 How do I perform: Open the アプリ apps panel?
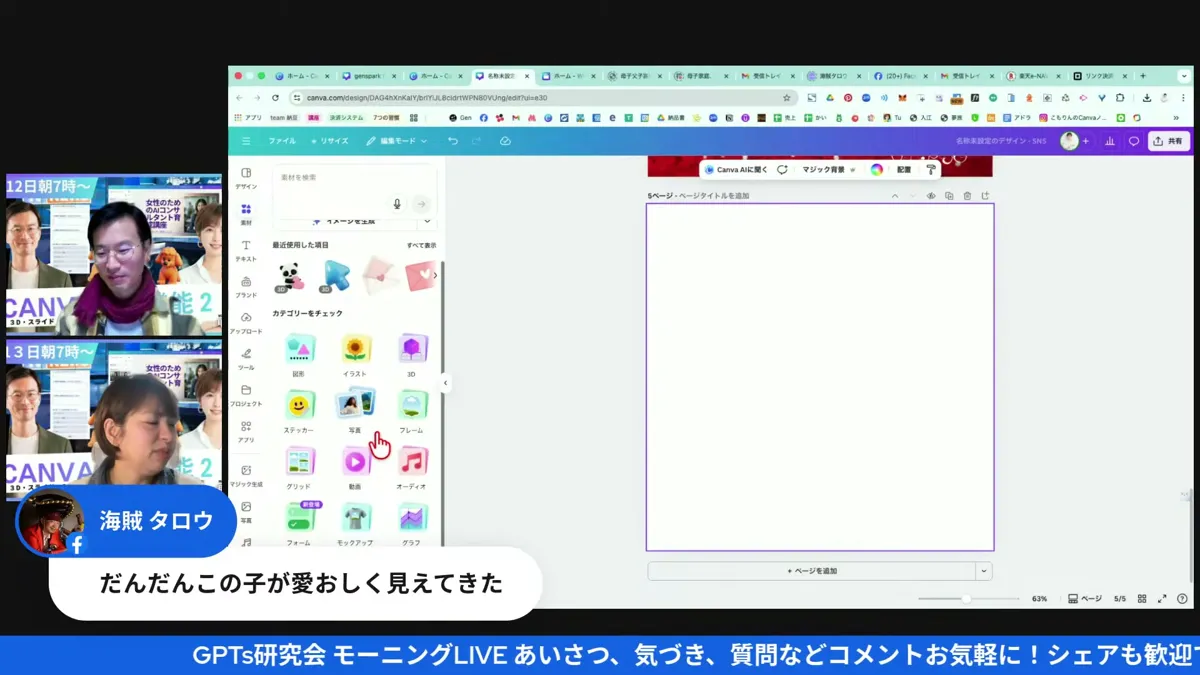pos(246,431)
